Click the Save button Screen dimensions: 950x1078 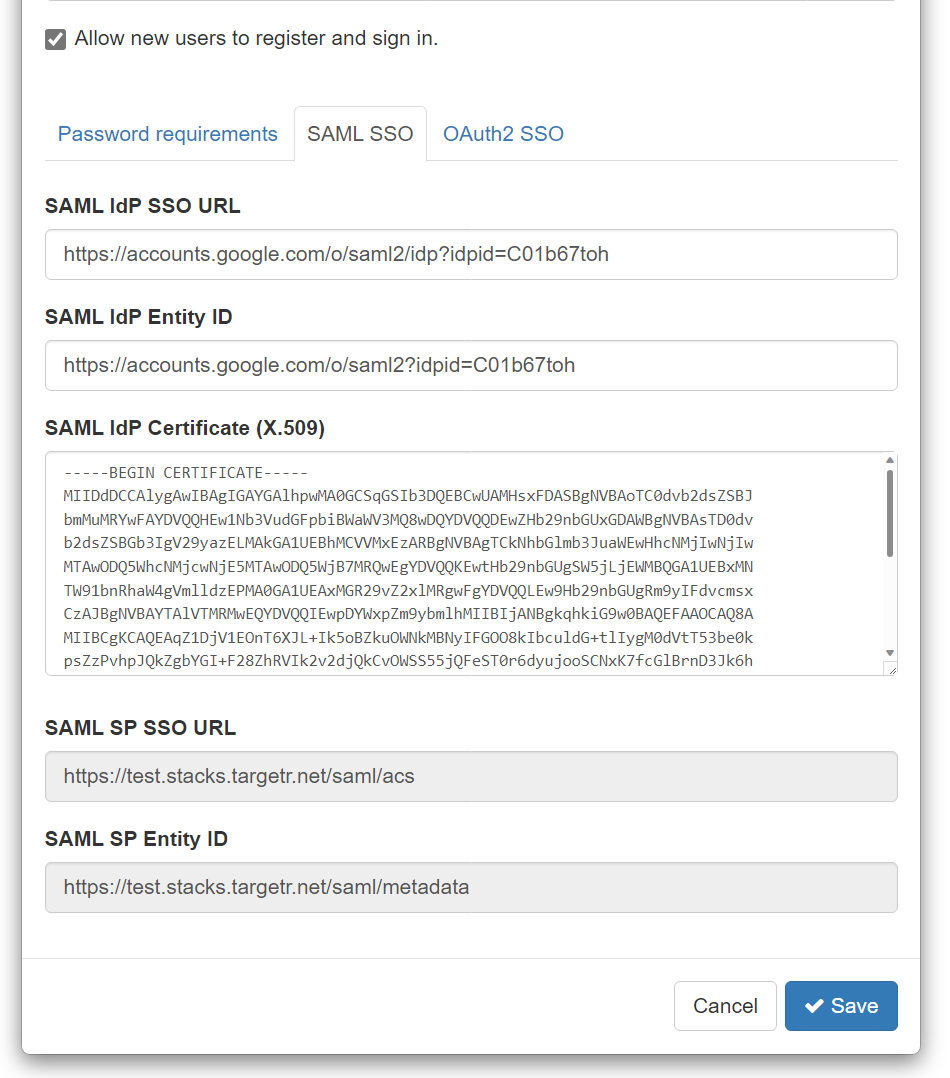(841, 1006)
